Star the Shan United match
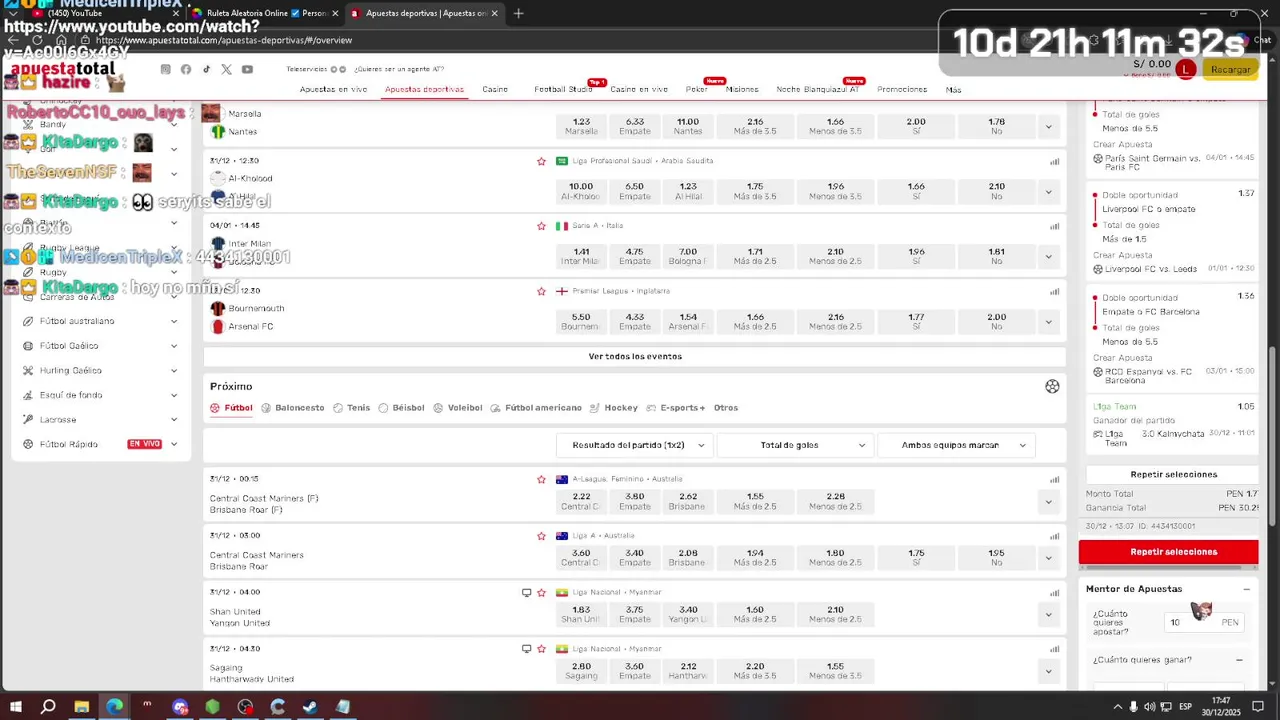Image resolution: width=1280 pixels, height=720 pixels. coord(541,592)
